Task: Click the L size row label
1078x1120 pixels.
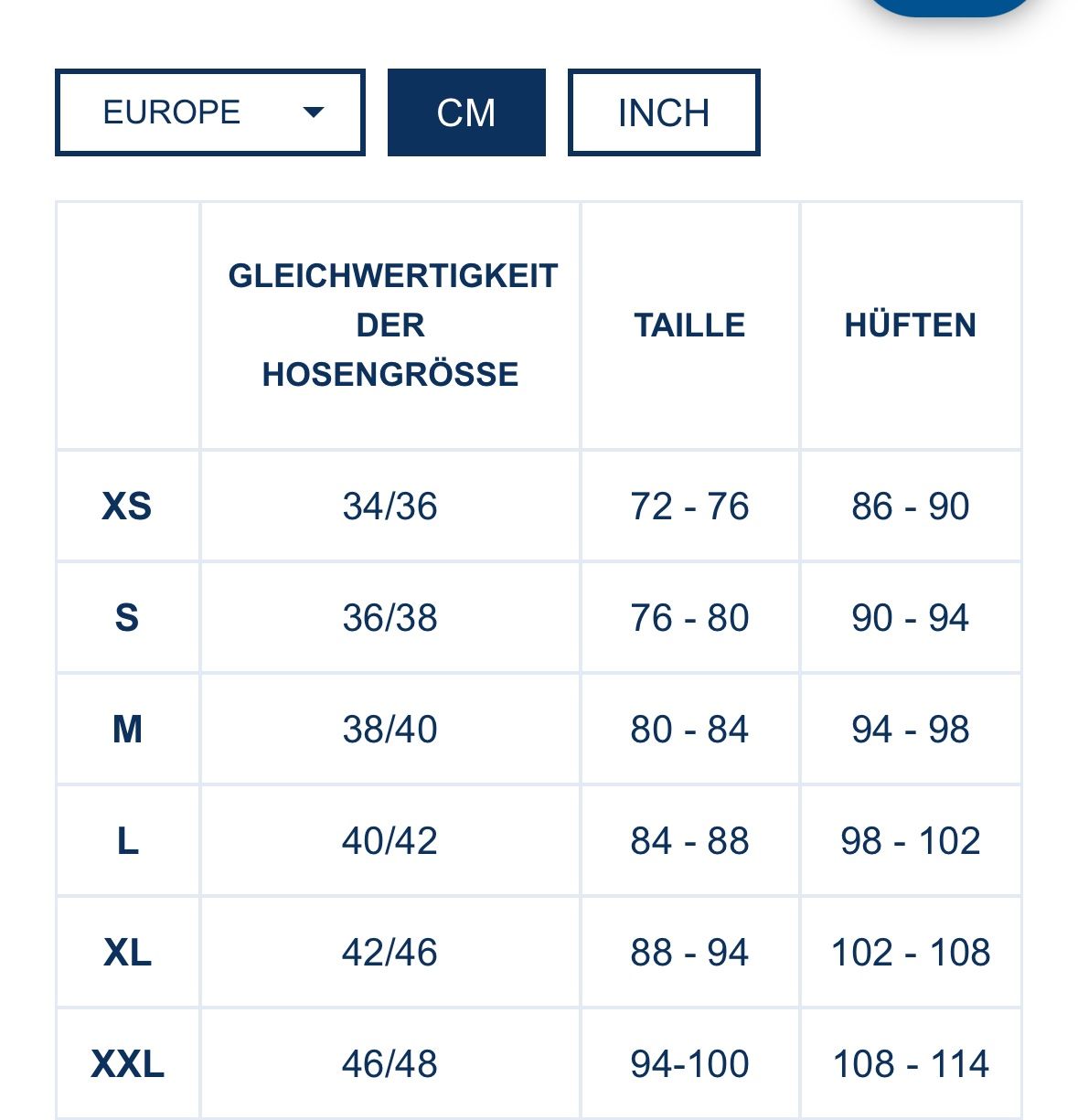Action: [x=127, y=841]
